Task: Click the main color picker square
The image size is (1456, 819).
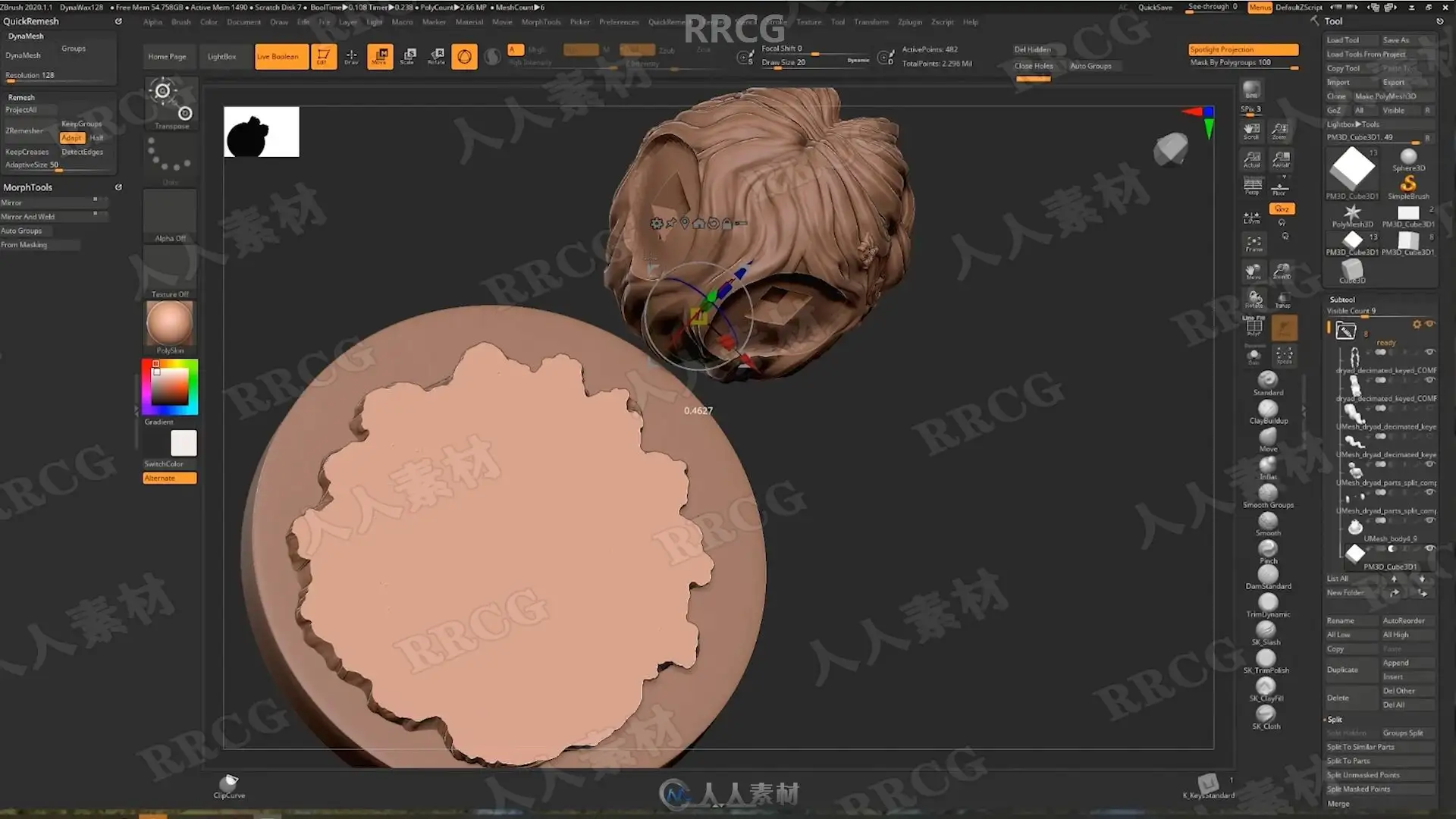Action: (x=170, y=387)
